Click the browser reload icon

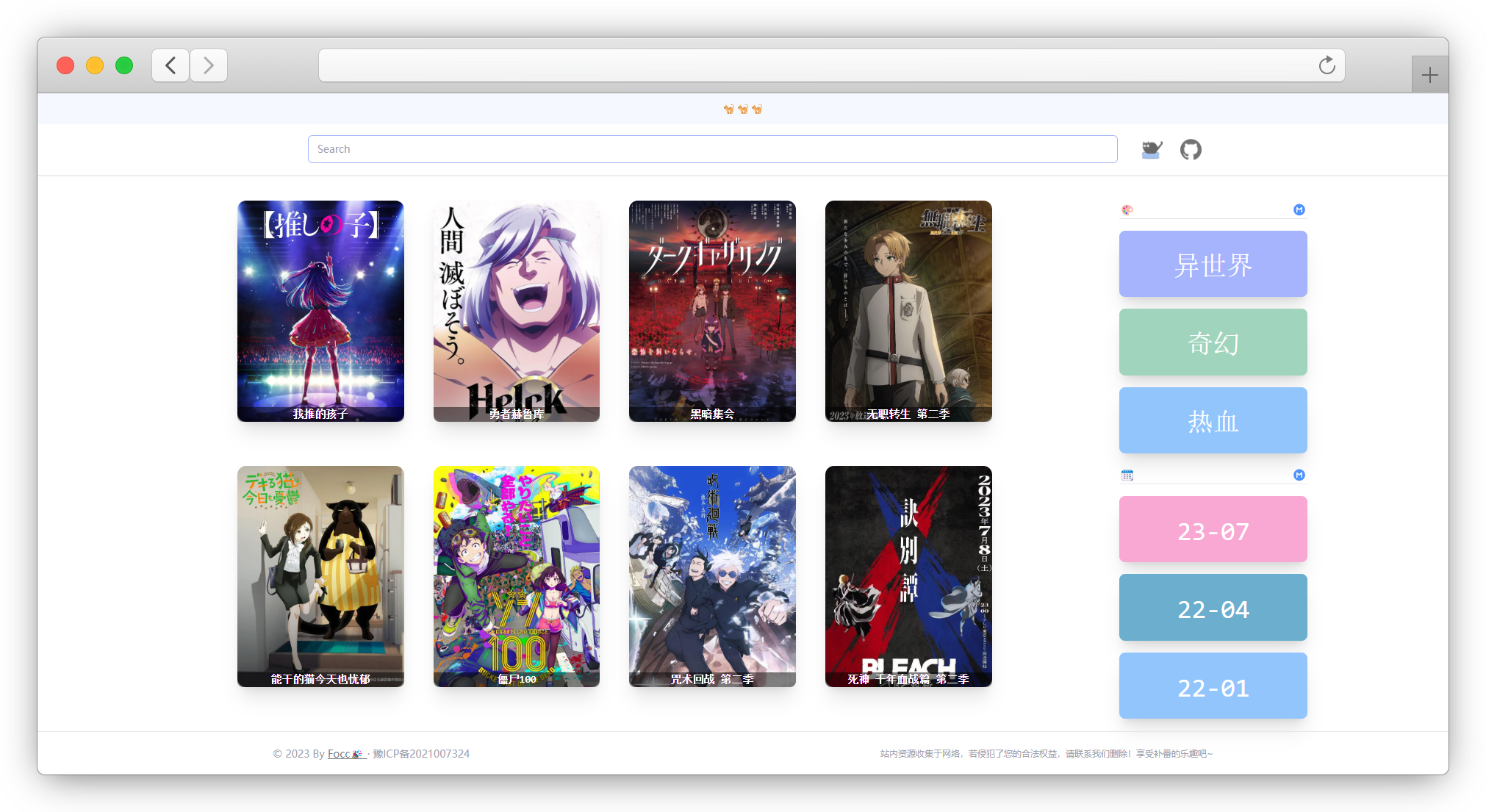[1327, 65]
